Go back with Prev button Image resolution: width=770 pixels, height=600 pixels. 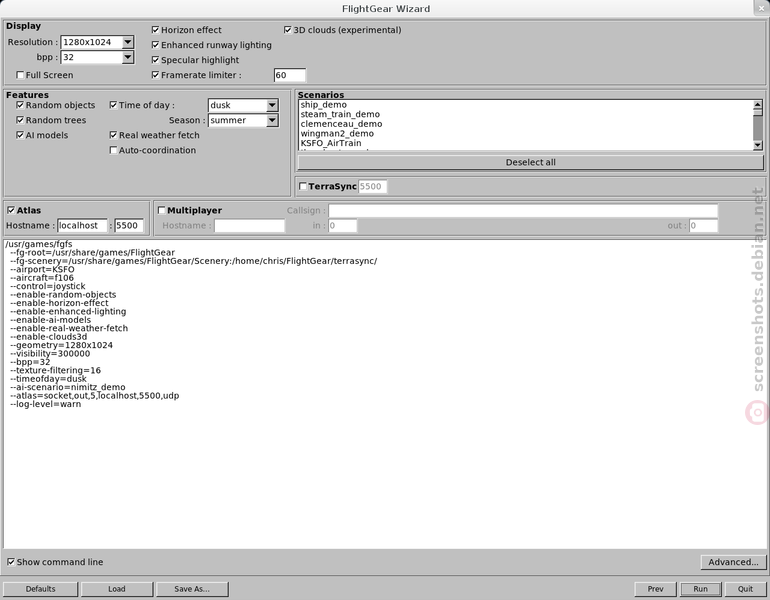[656, 589]
